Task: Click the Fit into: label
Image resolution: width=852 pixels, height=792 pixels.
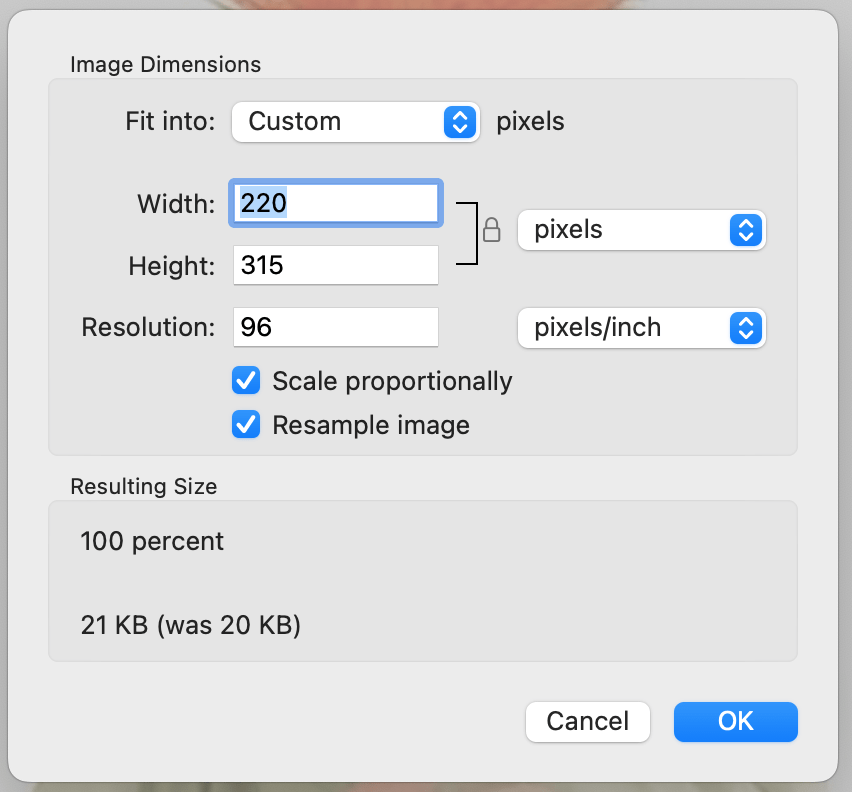Action: [x=170, y=122]
